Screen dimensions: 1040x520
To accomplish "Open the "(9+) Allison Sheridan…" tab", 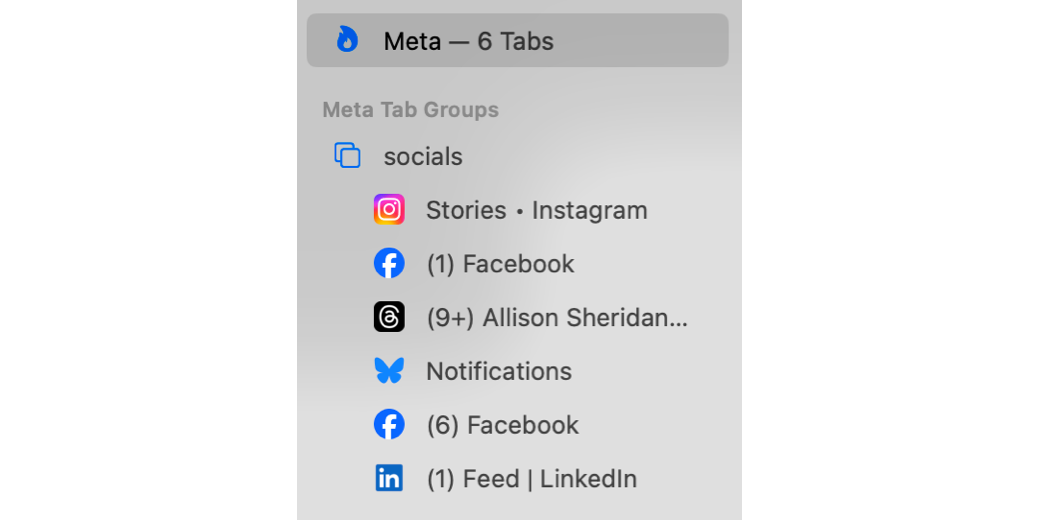I will pos(557,319).
